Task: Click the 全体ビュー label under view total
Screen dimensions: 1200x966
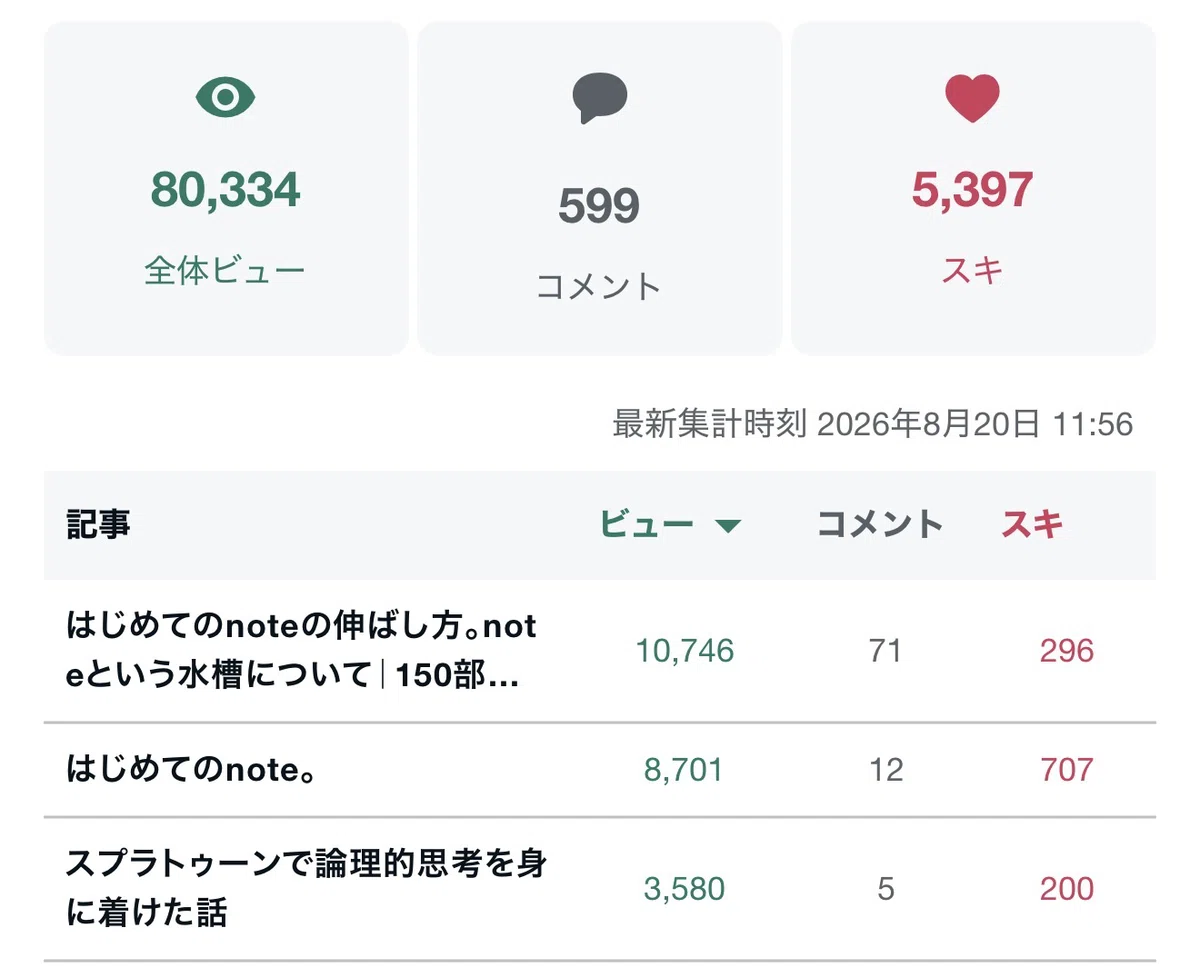Action: pos(225,271)
